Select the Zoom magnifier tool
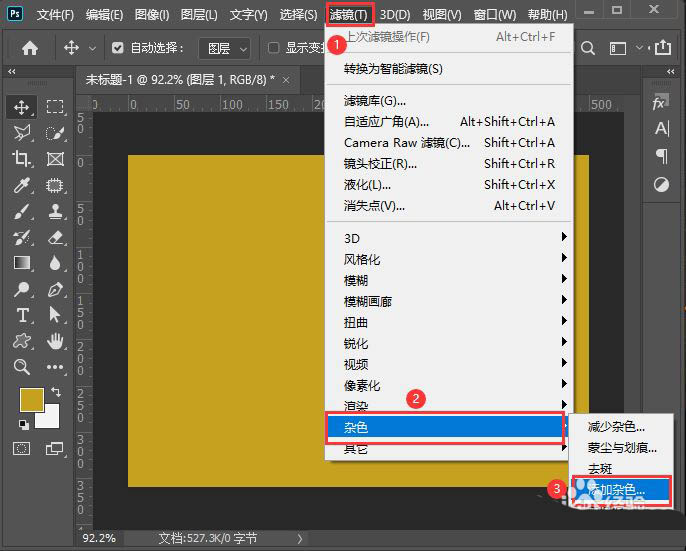The image size is (686, 551). [x=21, y=366]
